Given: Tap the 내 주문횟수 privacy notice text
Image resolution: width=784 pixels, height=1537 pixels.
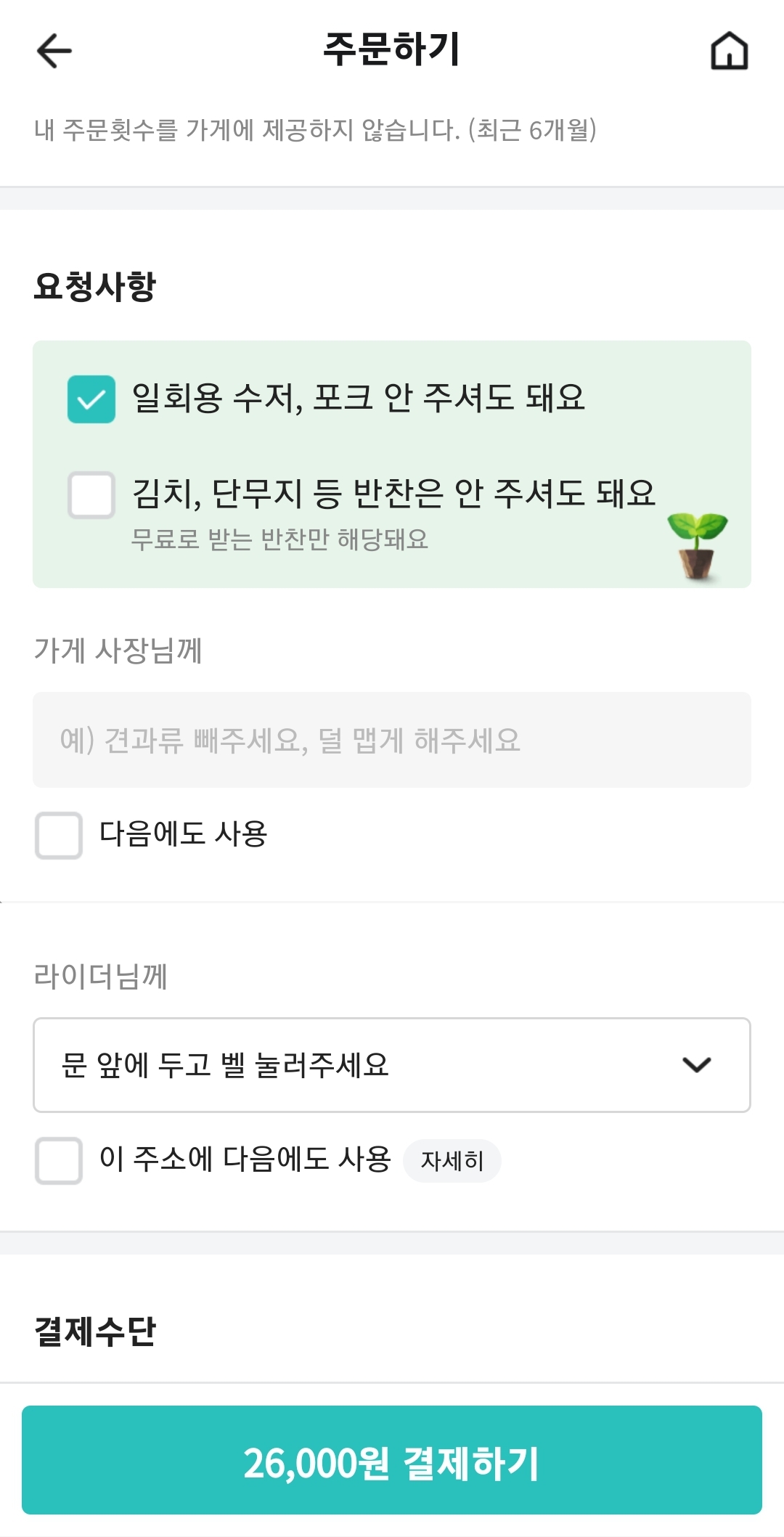Looking at the screenshot, I should [x=315, y=130].
